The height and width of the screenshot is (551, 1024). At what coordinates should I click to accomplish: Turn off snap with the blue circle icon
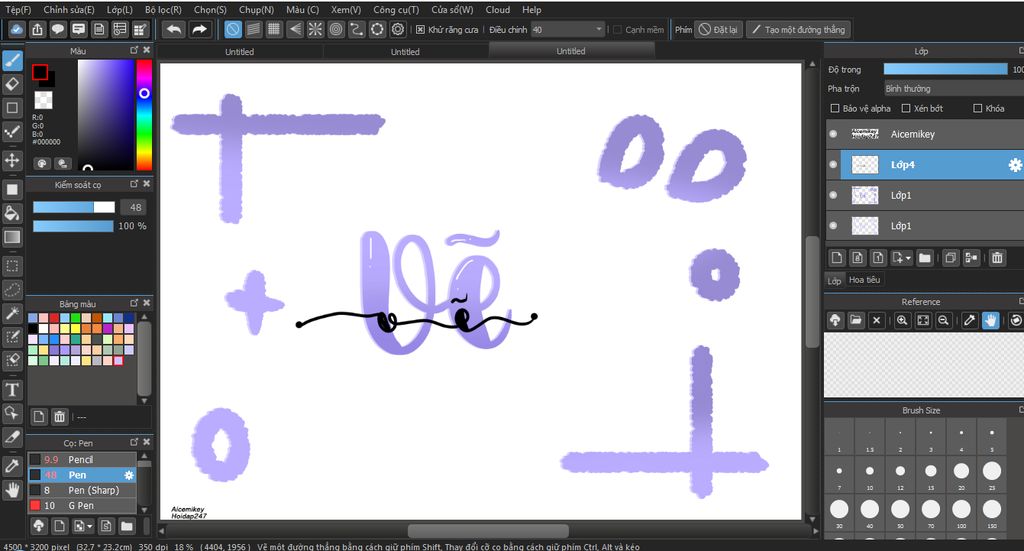pos(233,29)
